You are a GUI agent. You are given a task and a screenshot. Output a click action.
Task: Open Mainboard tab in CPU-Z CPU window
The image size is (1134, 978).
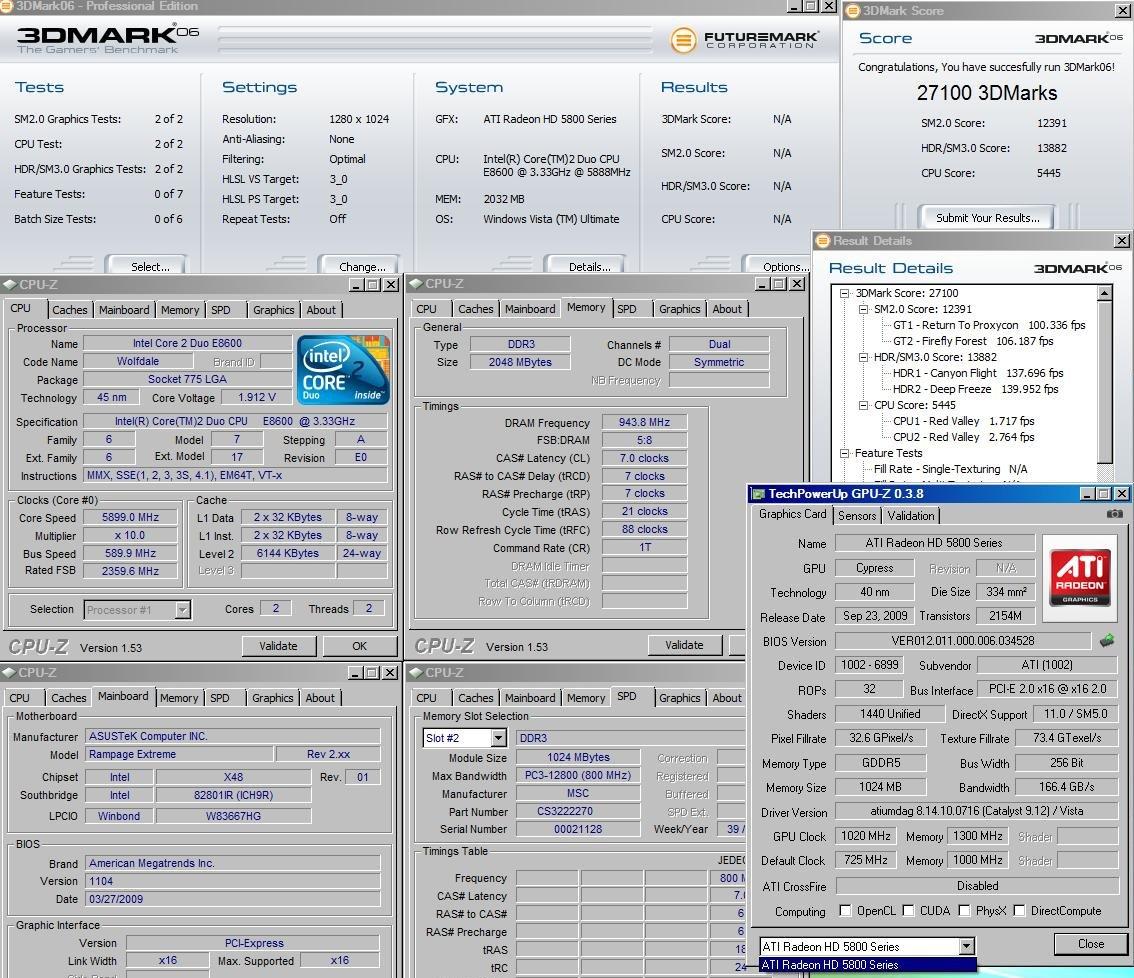tap(124, 310)
